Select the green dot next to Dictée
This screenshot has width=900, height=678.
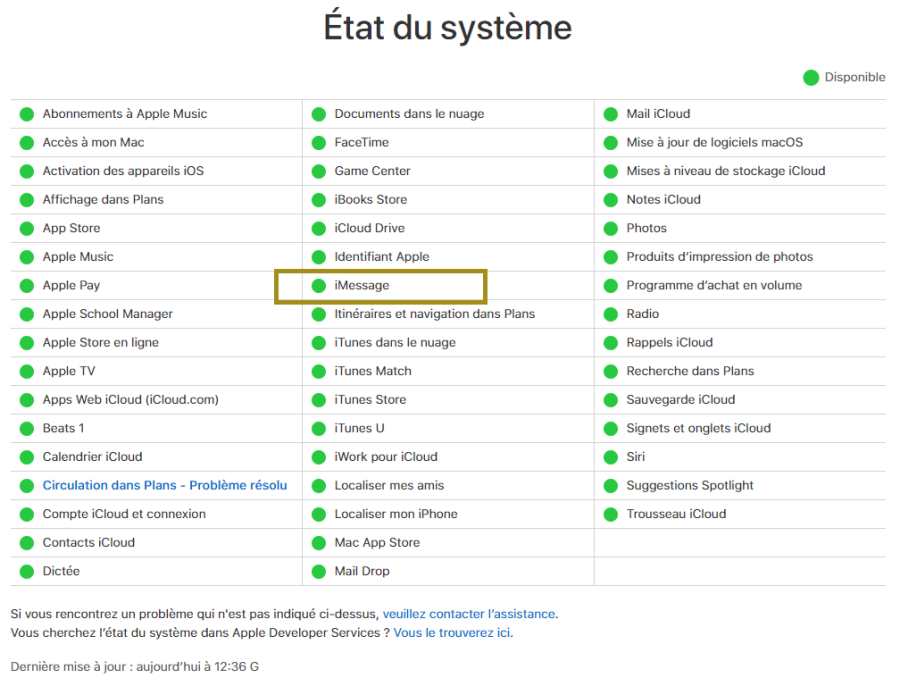[x=27, y=572]
